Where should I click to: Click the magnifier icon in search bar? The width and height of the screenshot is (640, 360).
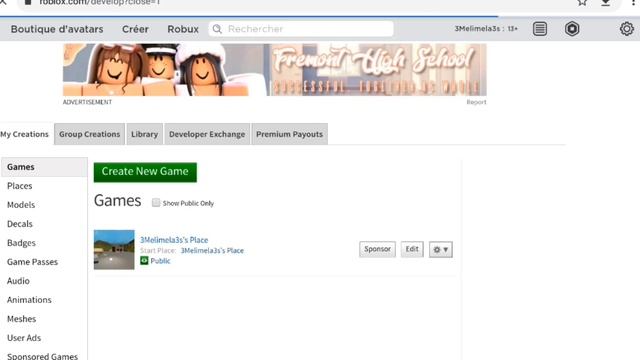(217, 29)
